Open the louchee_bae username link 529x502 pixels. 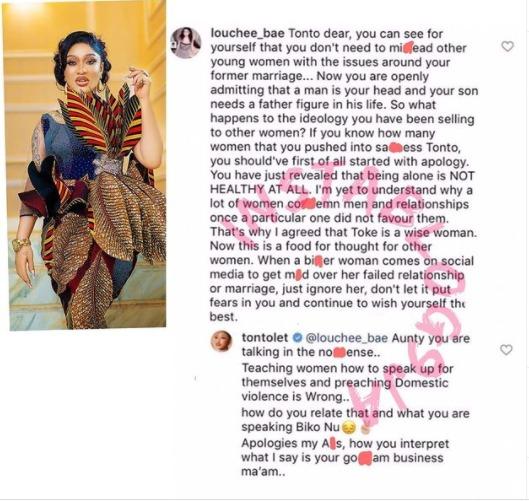point(248,33)
